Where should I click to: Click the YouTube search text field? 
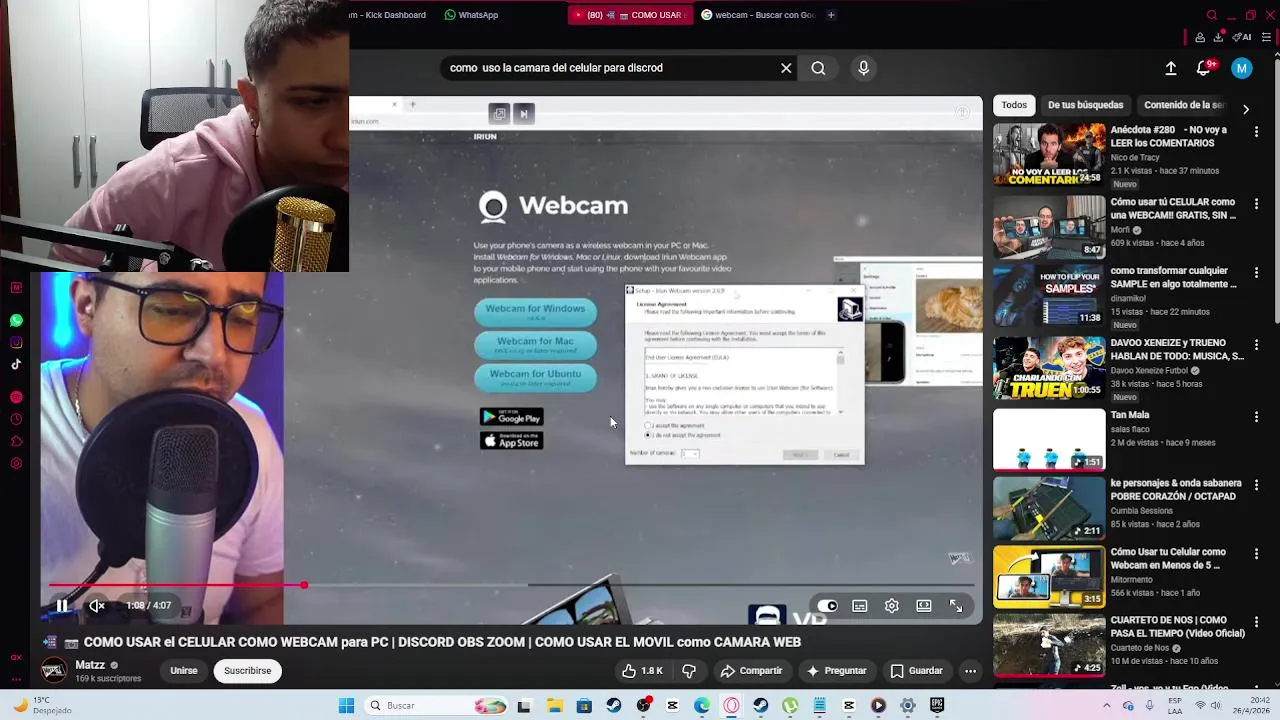point(610,68)
